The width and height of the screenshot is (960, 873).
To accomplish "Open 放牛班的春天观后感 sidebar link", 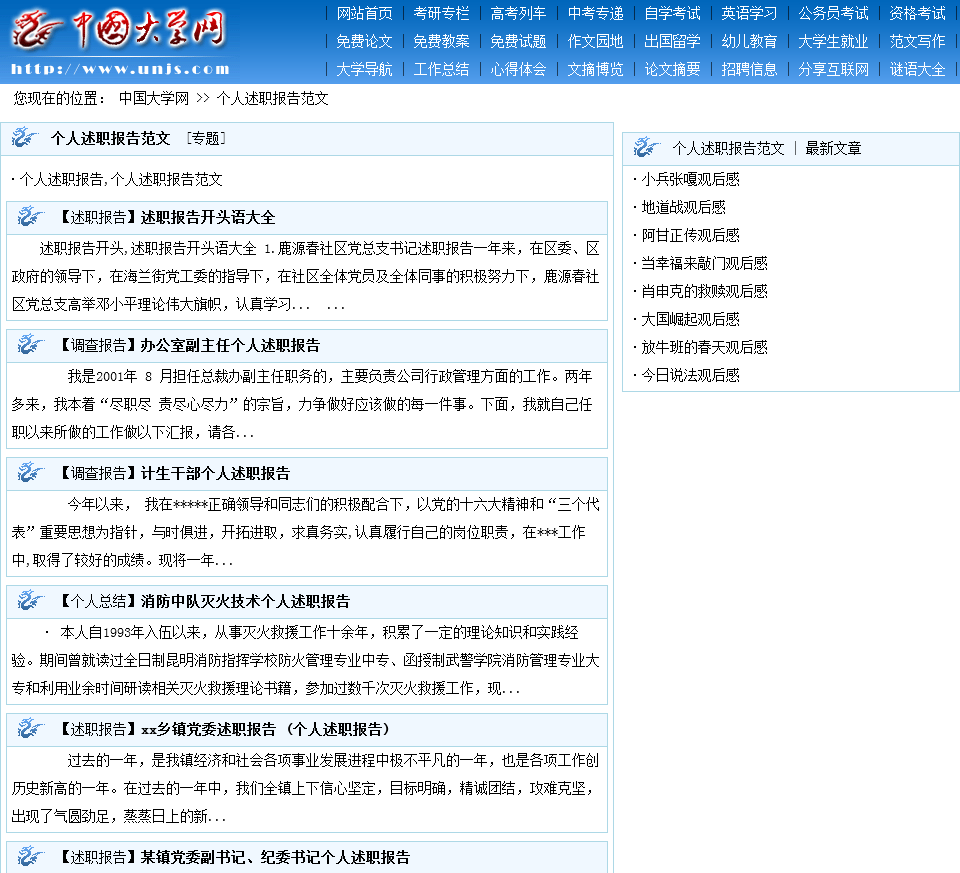I will [704, 348].
